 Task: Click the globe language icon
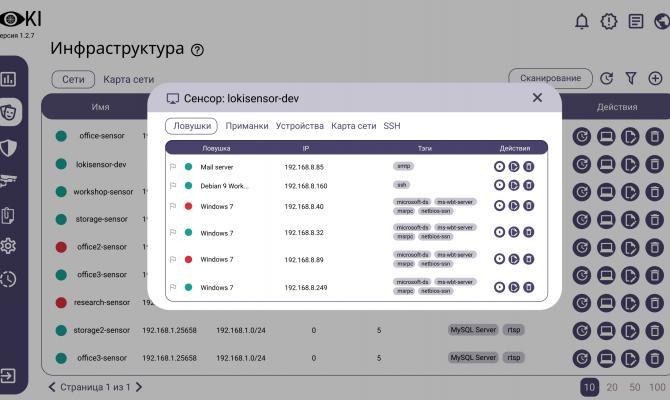662,21
